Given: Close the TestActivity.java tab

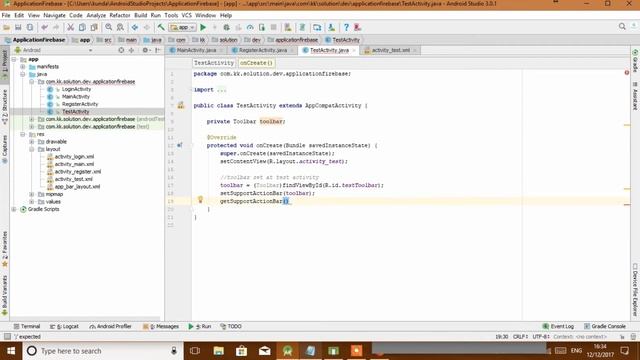Looking at the screenshot, I should (354, 50).
